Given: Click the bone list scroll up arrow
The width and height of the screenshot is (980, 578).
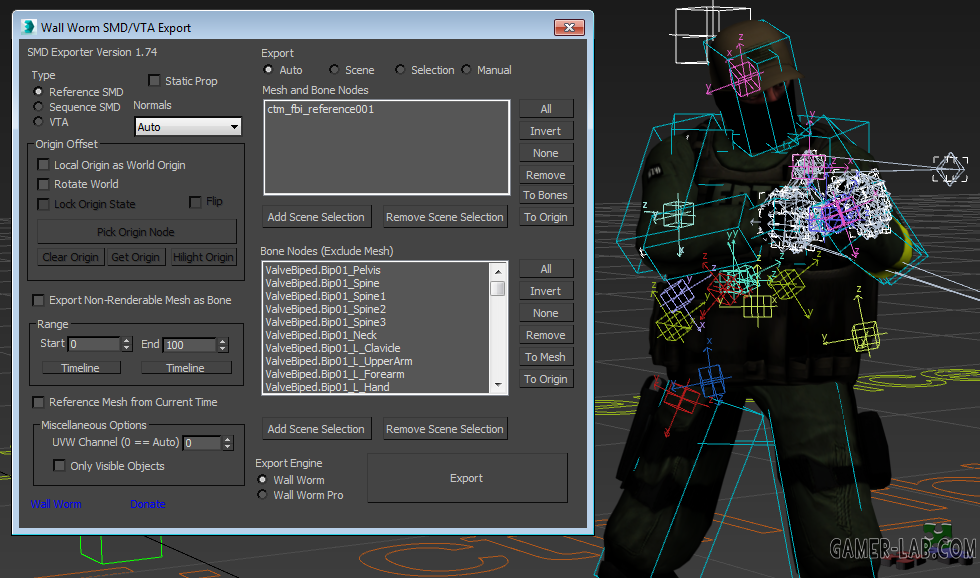Looking at the screenshot, I should 498,271.
